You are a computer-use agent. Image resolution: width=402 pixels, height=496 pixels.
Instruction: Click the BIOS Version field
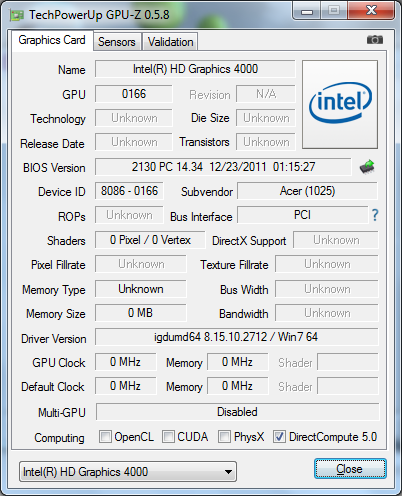[223, 167]
